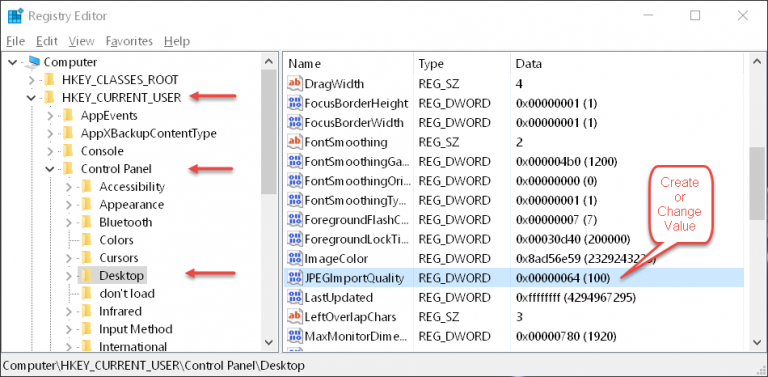Open the Edit menu
Image resolution: width=768 pixels, height=377 pixels.
click(x=47, y=41)
